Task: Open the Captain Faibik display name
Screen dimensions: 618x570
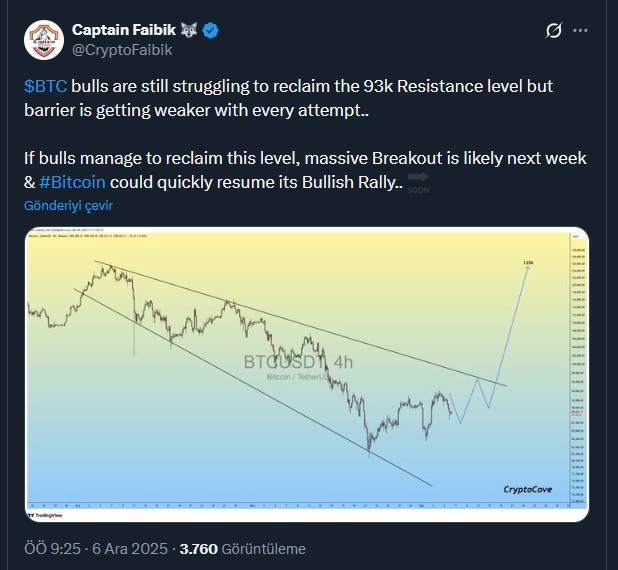Action: click(125, 31)
